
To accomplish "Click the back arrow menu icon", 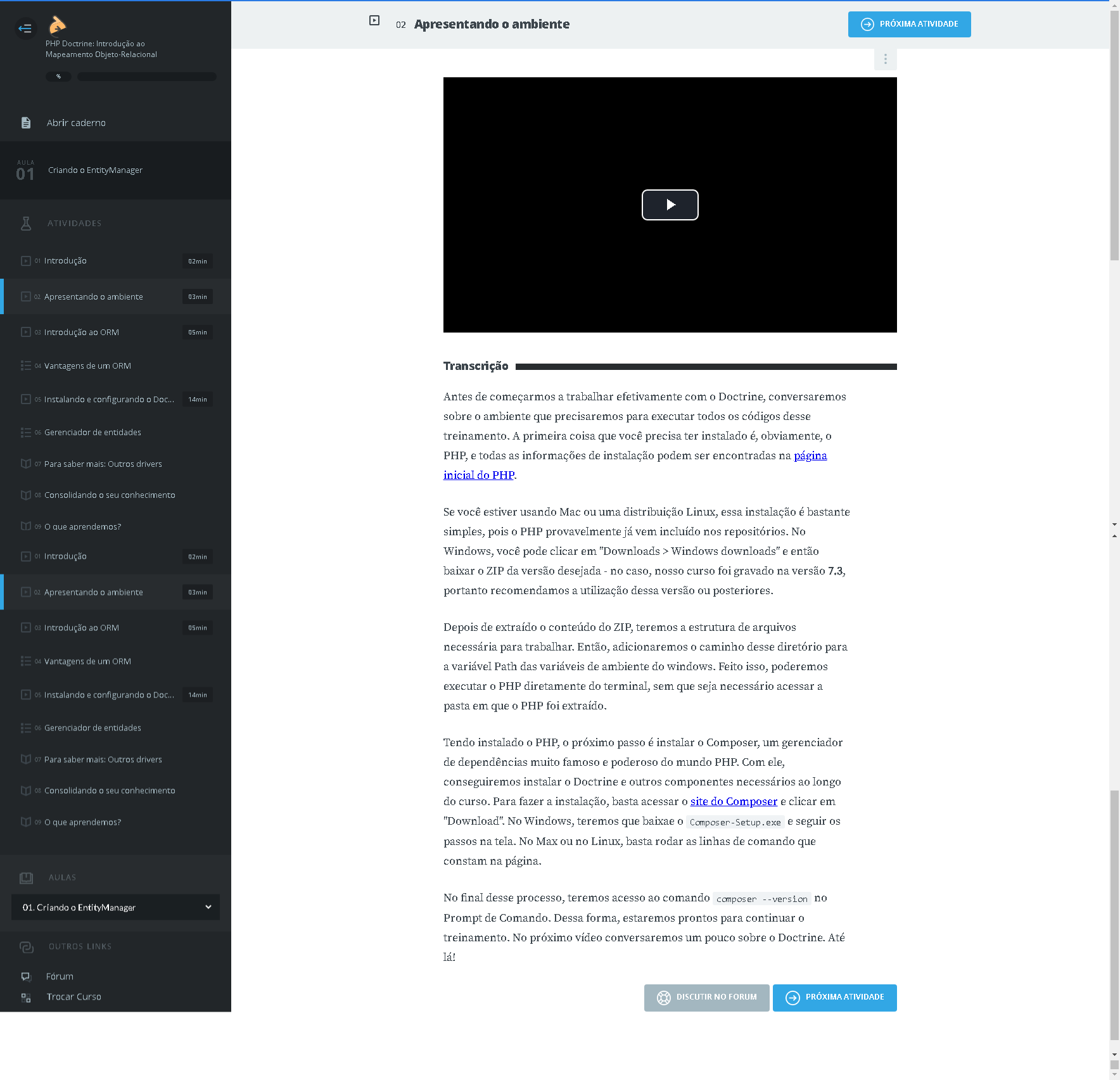I will (x=25, y=28).
